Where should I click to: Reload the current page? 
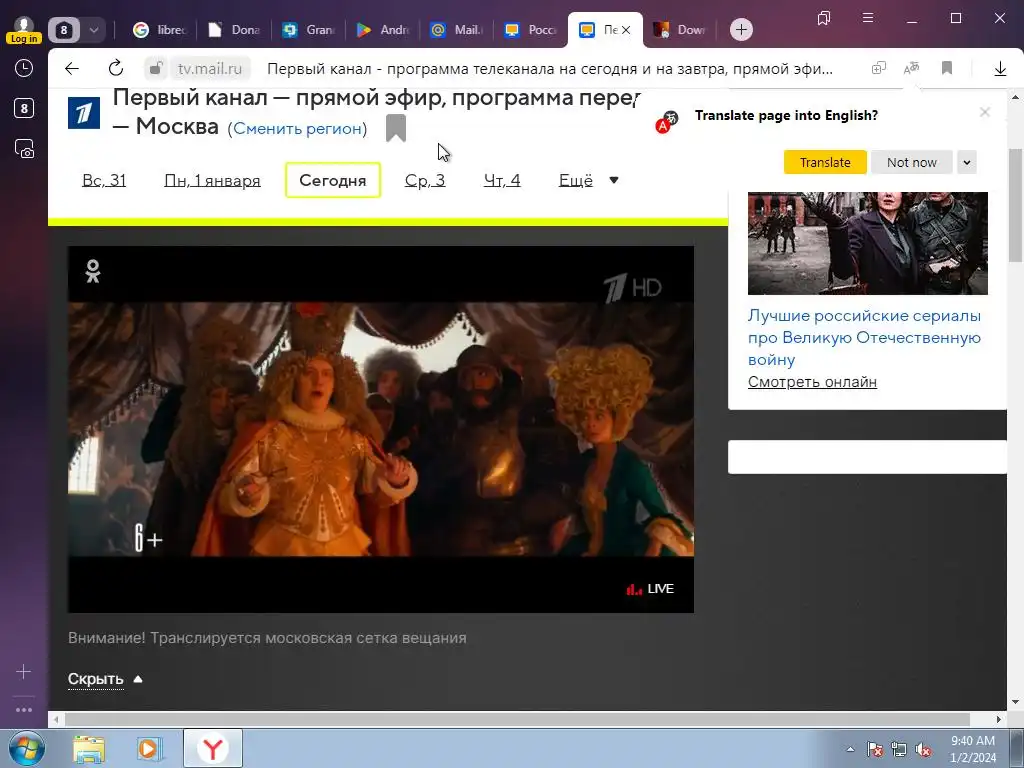pyautogui.click(x=116, y=68)
